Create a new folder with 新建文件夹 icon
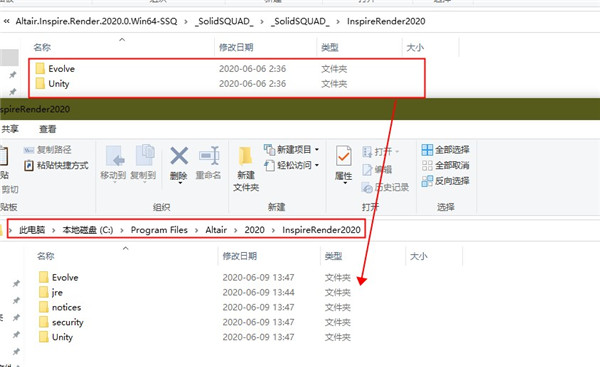Viewport: 600px width, 367px height. (246, 157)
